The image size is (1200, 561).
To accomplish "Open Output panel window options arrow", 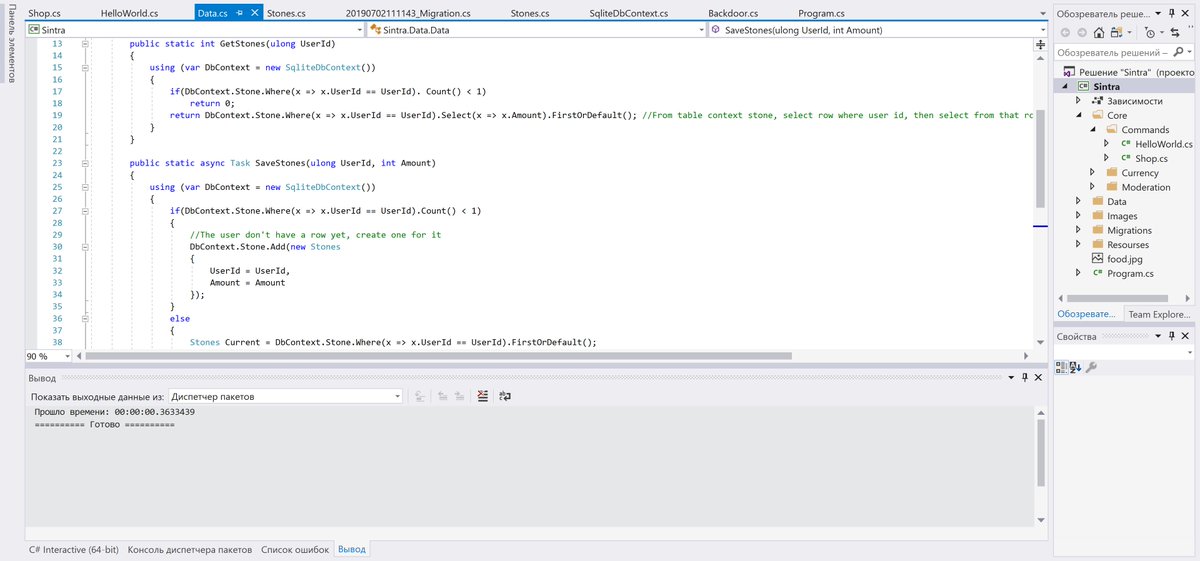I will coord(1011,377).
